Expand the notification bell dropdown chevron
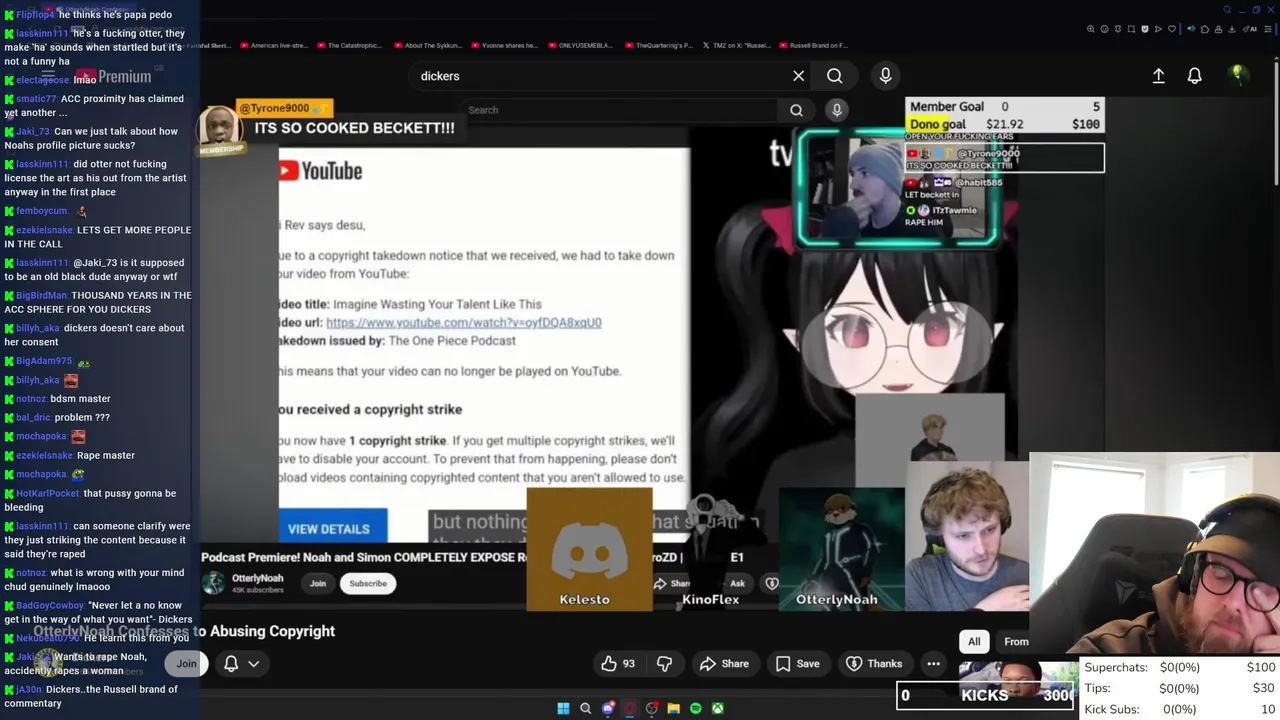1280x720 pixels. [x=254, y=663]
